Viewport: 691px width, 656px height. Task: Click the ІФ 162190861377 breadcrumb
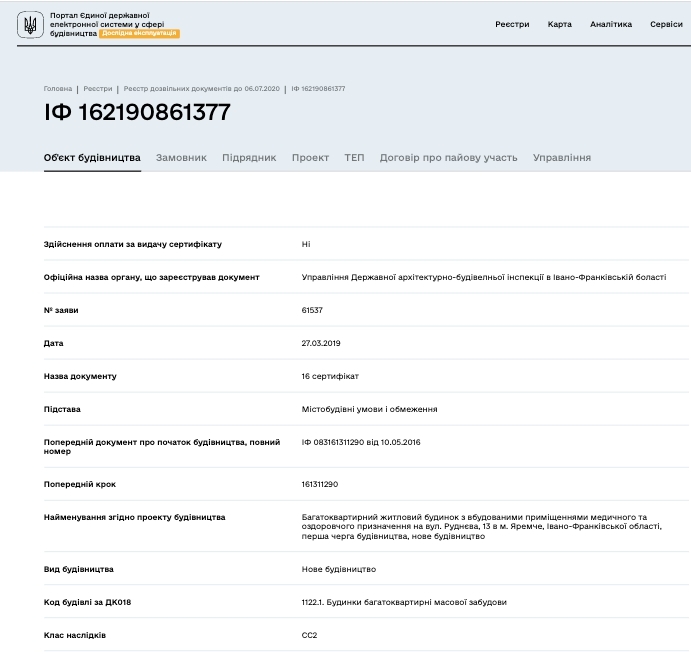coord(318,89)
